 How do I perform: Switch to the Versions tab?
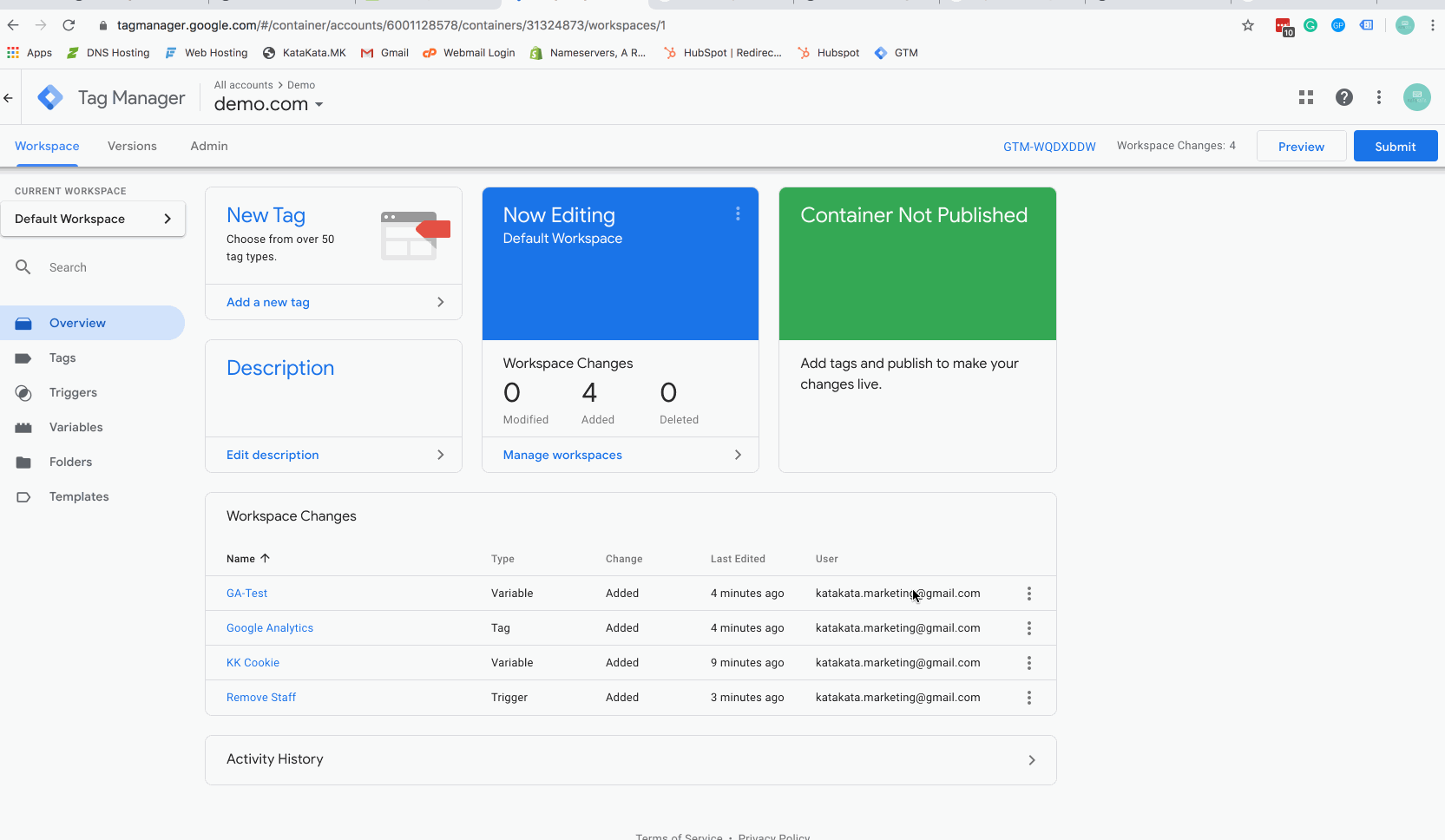pyautogui.click(x=132, y=146)
